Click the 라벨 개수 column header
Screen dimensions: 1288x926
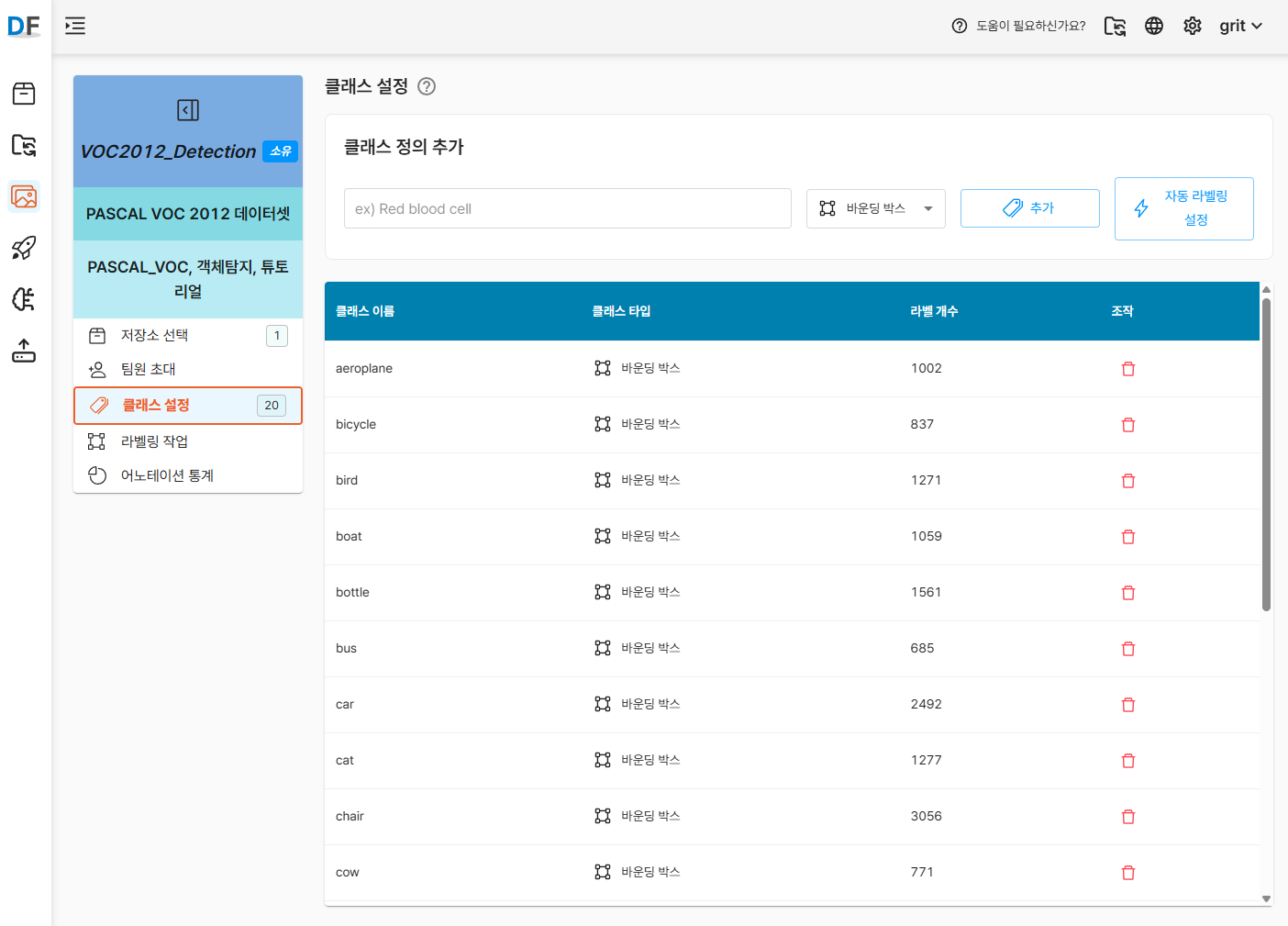pos(934,311)
